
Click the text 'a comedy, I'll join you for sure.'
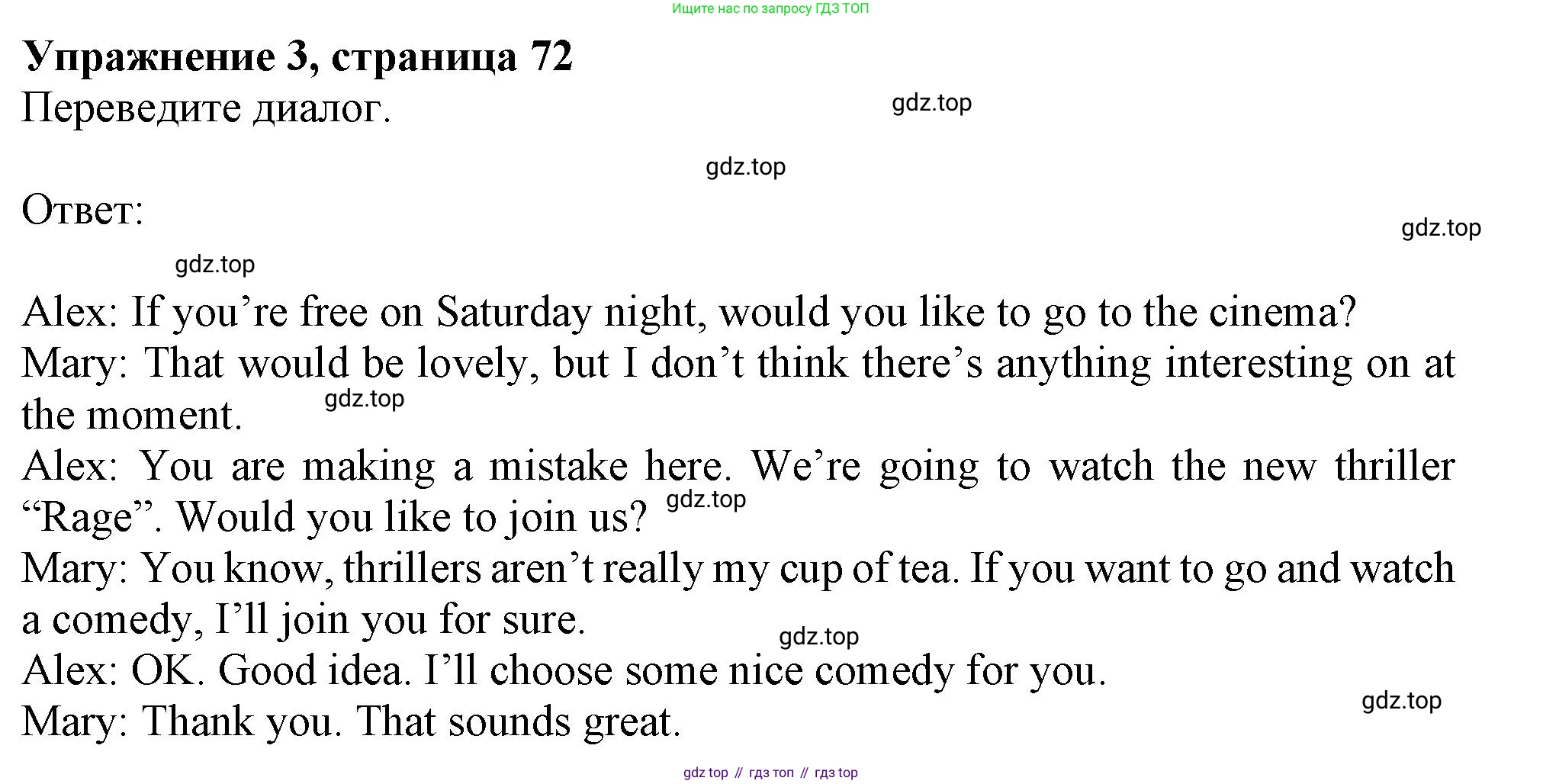(x=304, y=620)
